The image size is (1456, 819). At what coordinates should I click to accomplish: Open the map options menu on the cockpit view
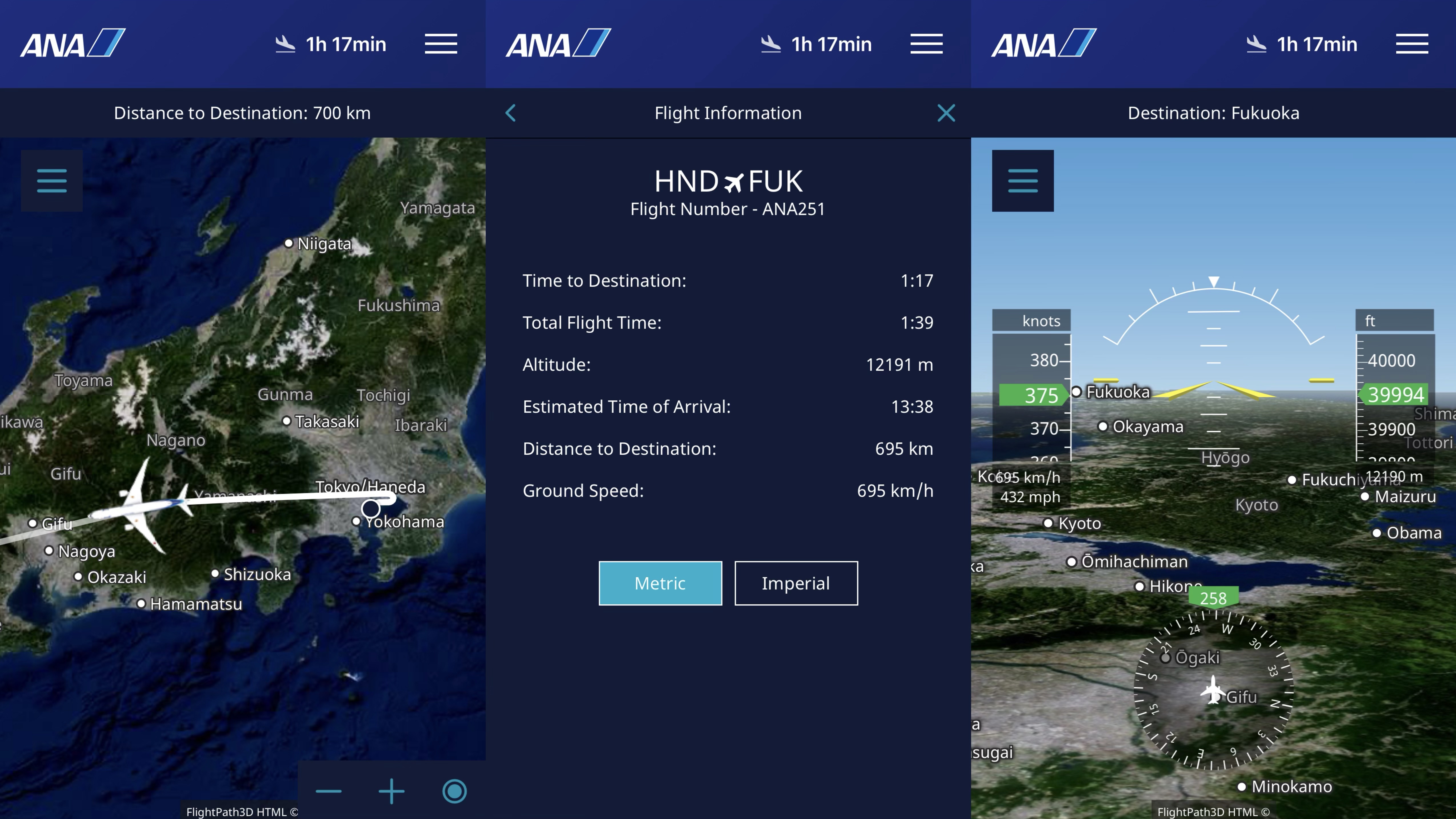(x=1023, y=181)
